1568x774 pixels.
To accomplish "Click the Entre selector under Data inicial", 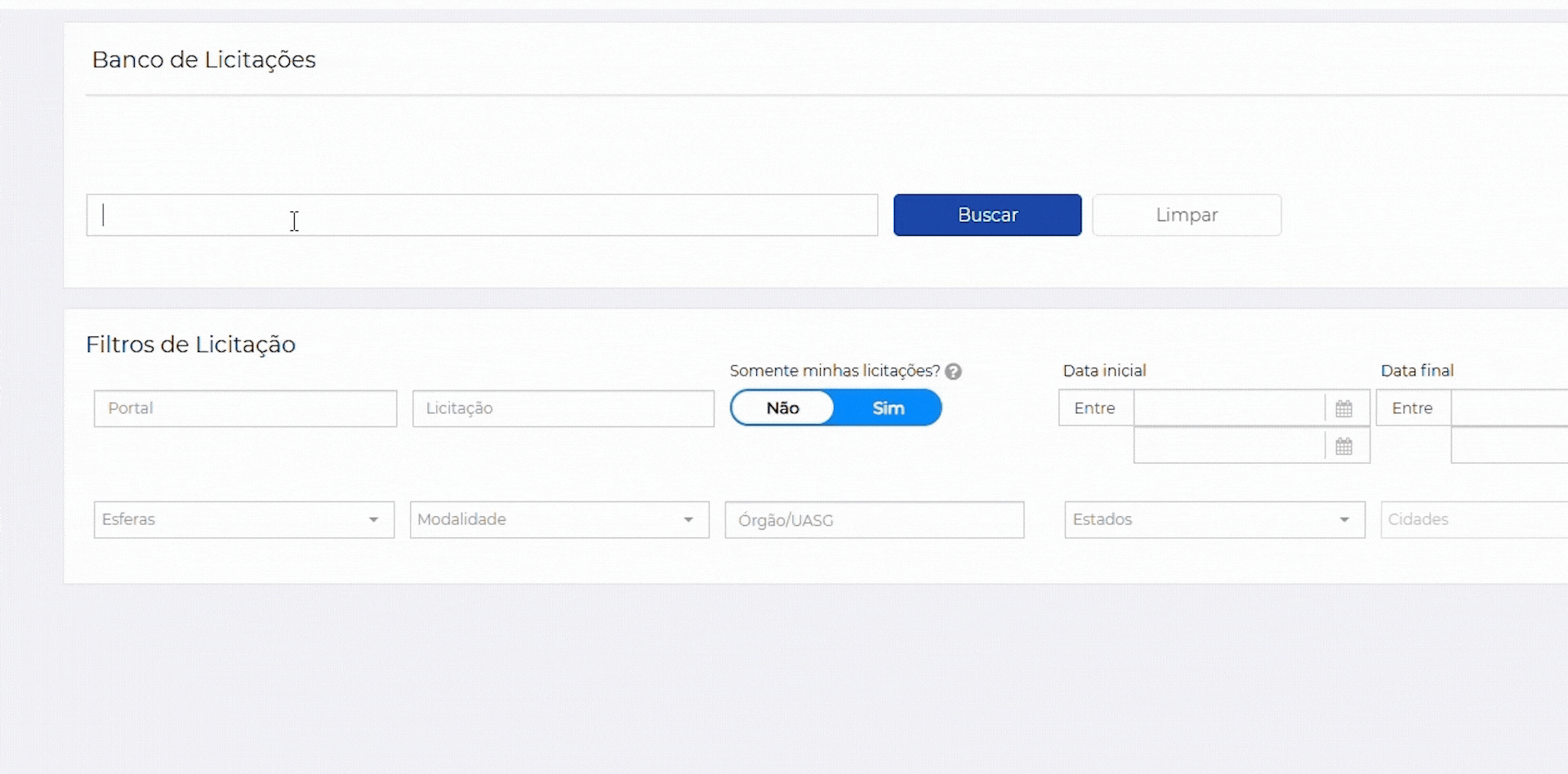I will point(1095,408).
